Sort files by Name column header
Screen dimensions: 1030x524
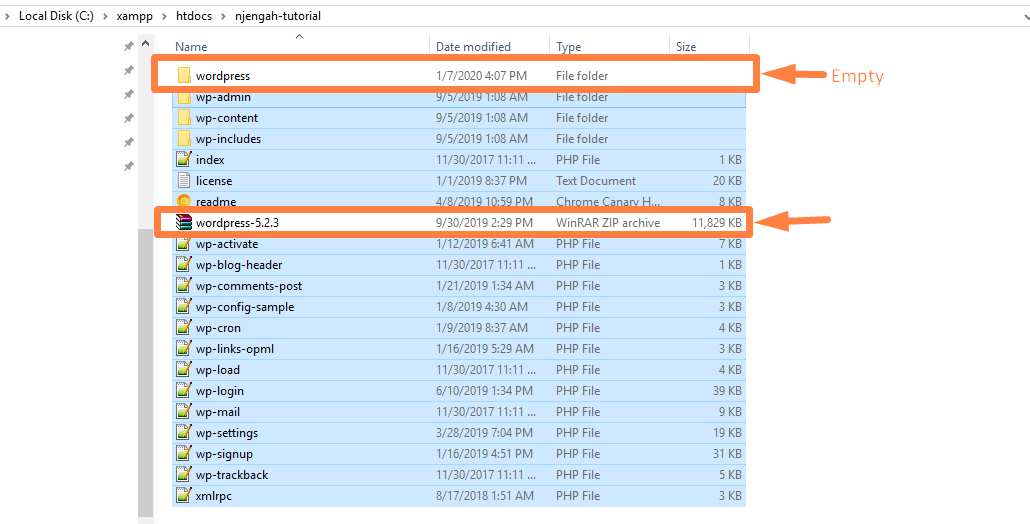(x=191, y=47)
